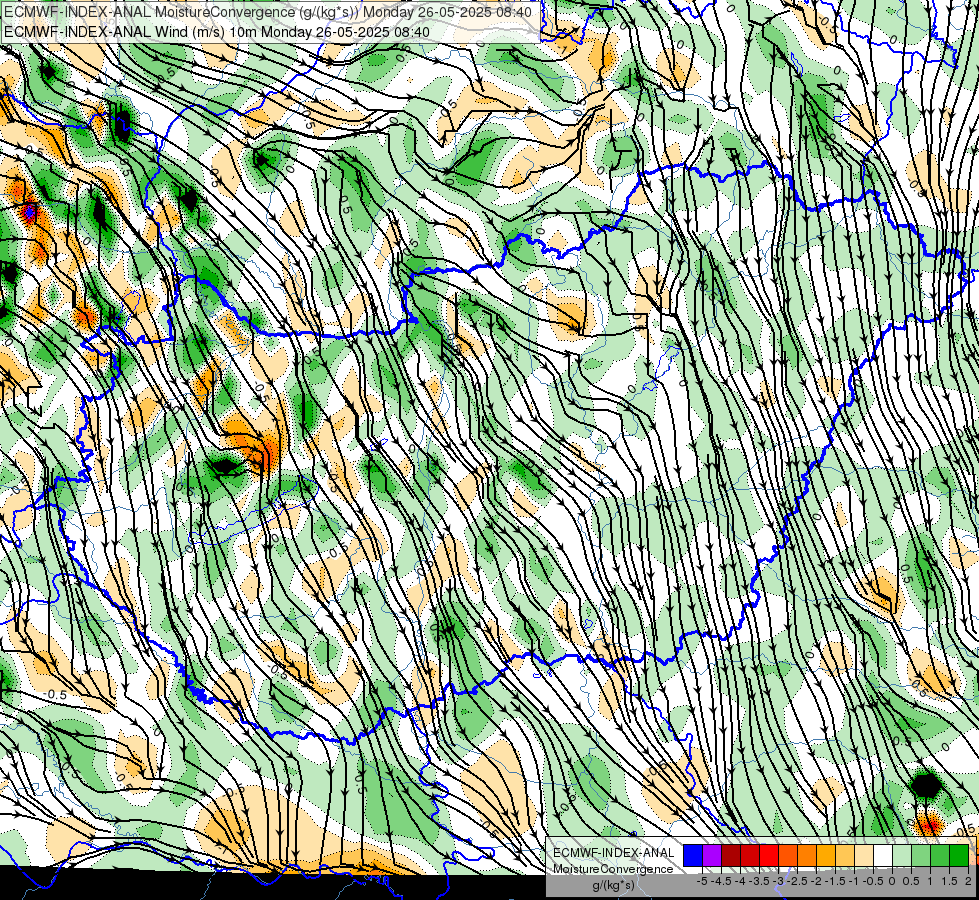The height and width of the screenshot is (900, 979).
Task: Click the -2.5 tick label on legend
Action: coord(795,881)
